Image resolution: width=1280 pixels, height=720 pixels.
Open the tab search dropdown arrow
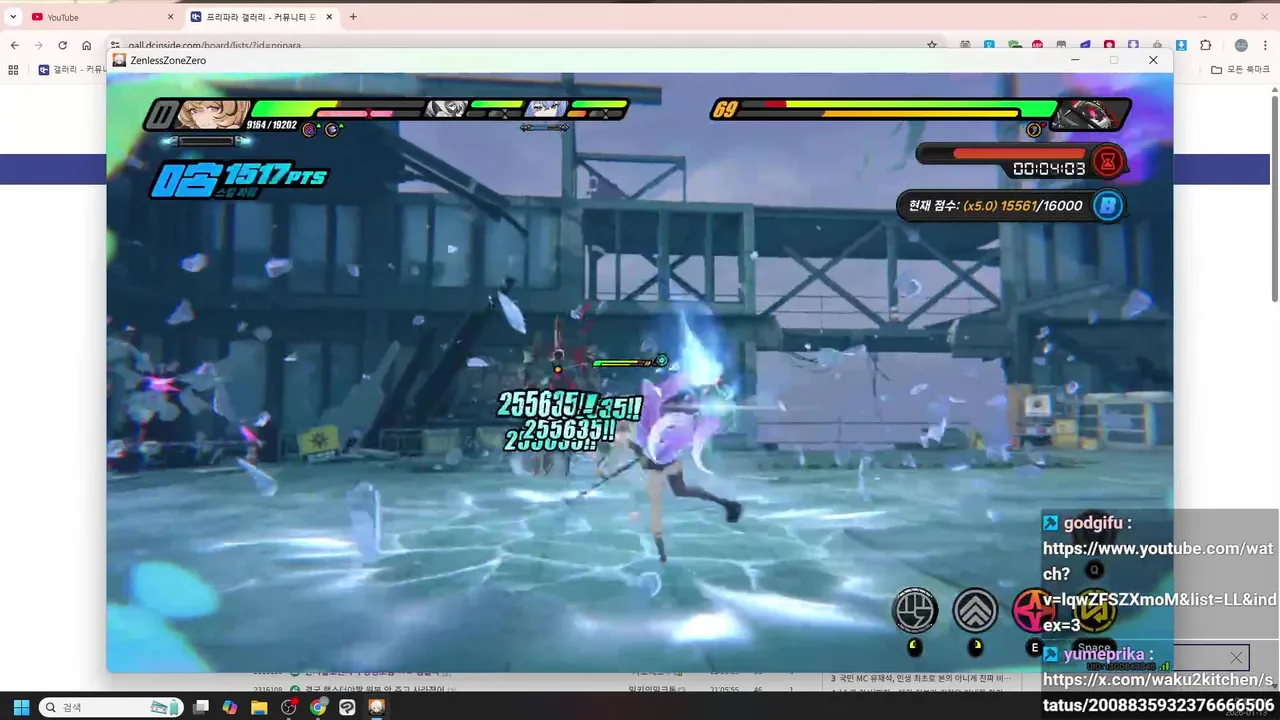point(13,17)
